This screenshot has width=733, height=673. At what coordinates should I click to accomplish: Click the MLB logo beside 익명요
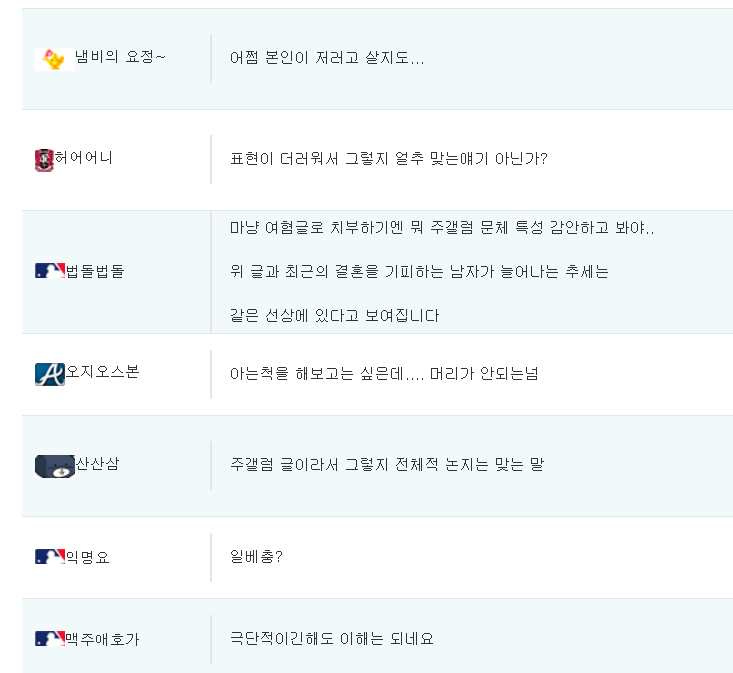click(49, 557)
